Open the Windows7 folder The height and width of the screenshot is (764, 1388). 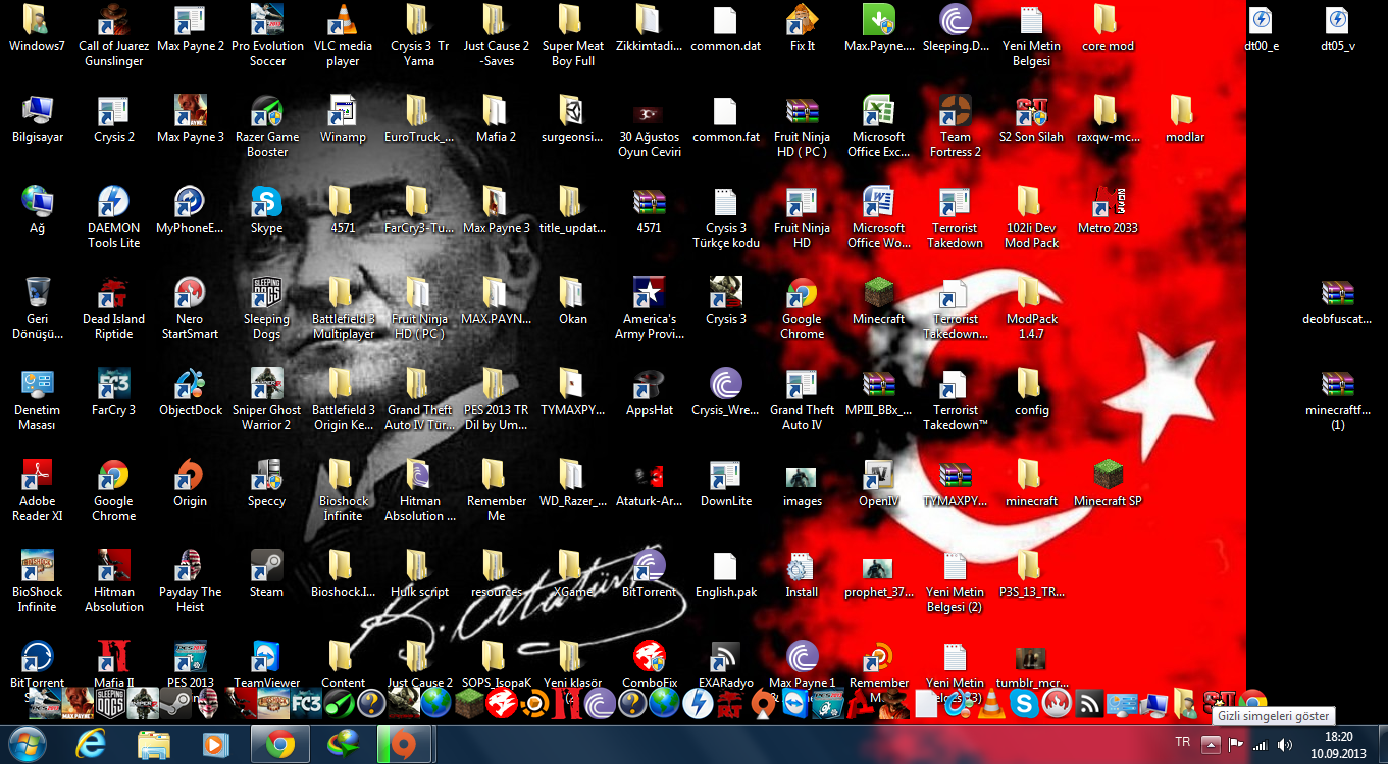tap(37, 29)
